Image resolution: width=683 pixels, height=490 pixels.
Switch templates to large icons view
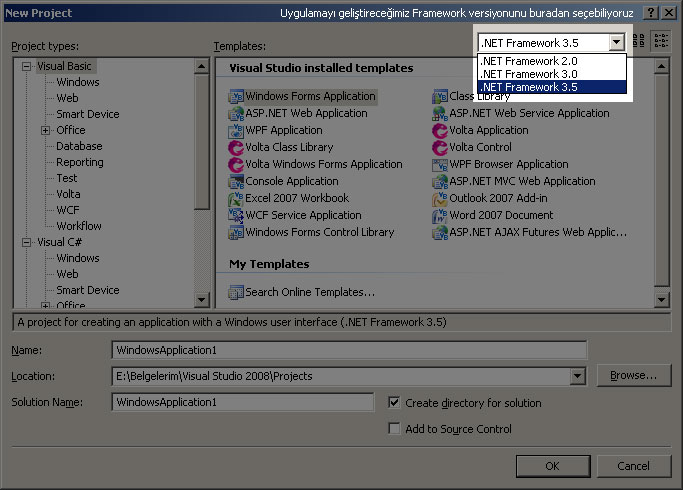coord(640,41)
